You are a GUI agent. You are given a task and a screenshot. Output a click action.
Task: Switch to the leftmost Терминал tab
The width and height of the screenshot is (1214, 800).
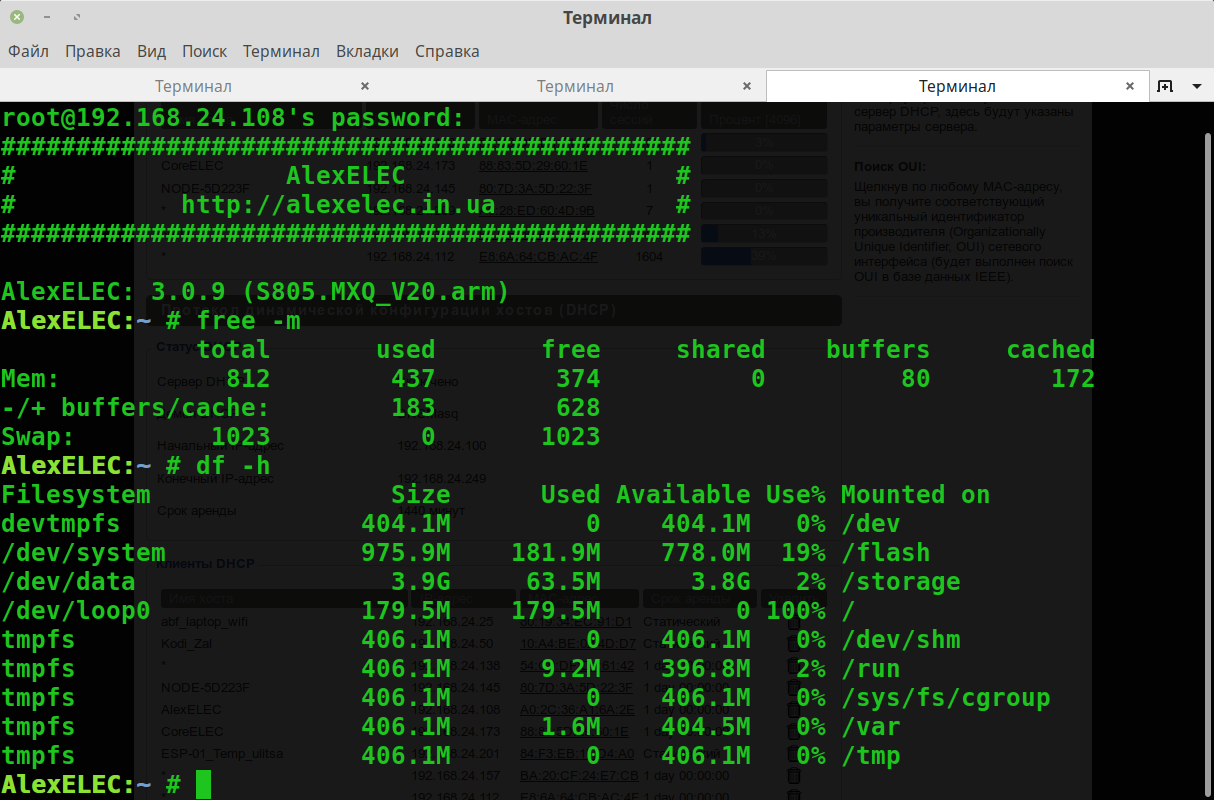coord(193,86)
